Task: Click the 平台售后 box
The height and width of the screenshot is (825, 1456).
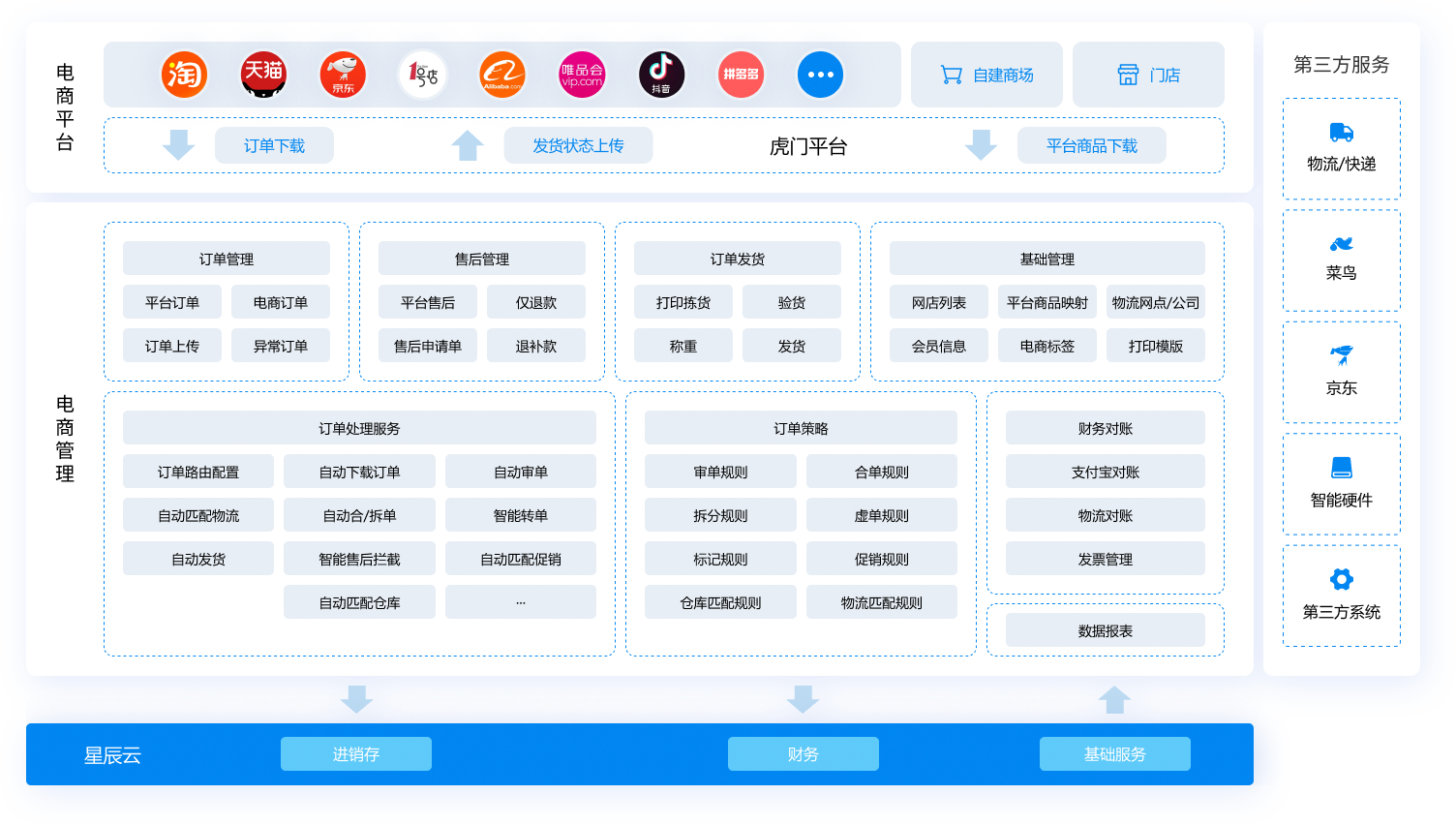Action: 427,302
